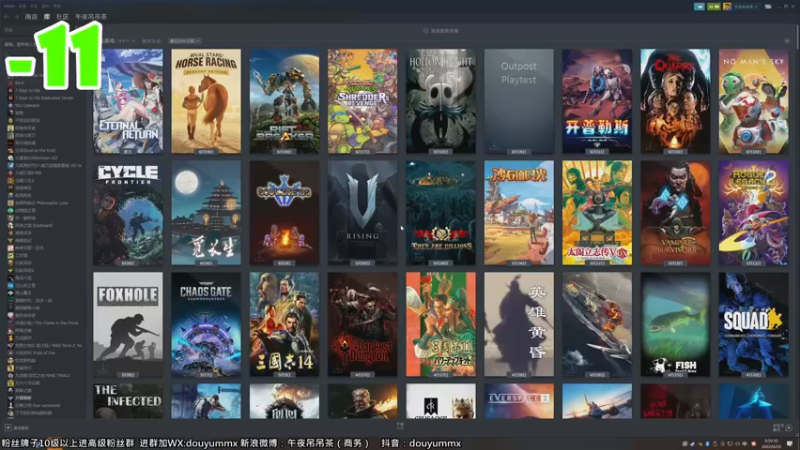
Task: Select 7 Days to Die Dedicated Server
Action: point(43,98)
